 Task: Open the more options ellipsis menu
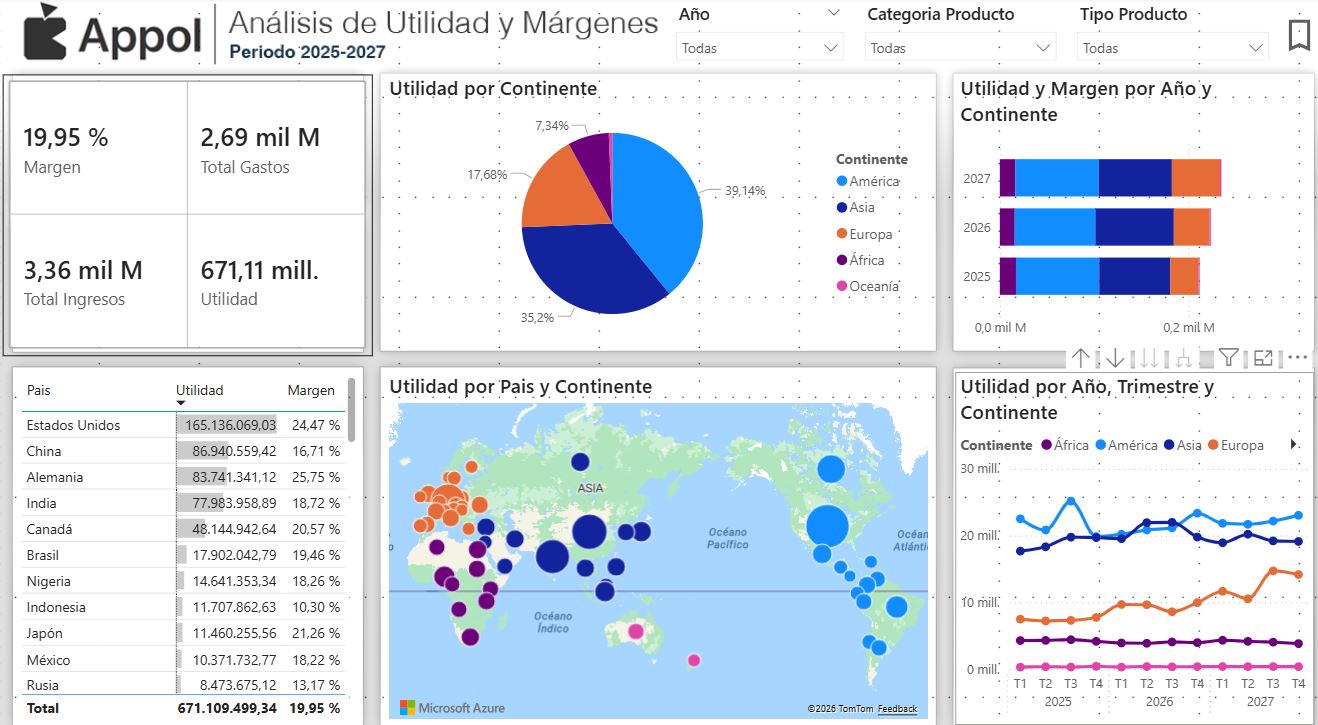pyautogui.click(x=1296, y=357)
